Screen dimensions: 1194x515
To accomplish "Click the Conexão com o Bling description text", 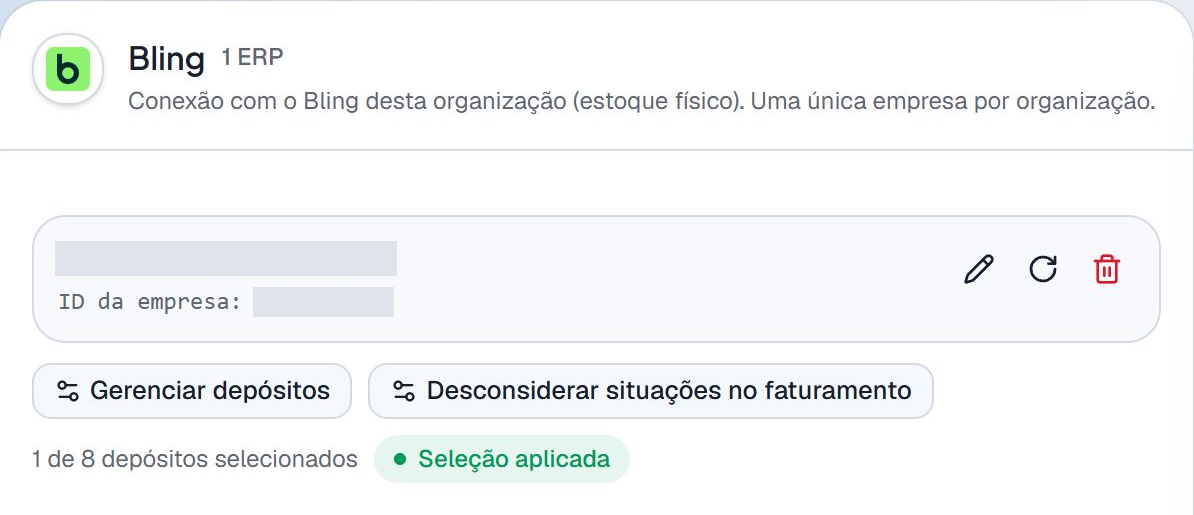I will pos(642,101).
